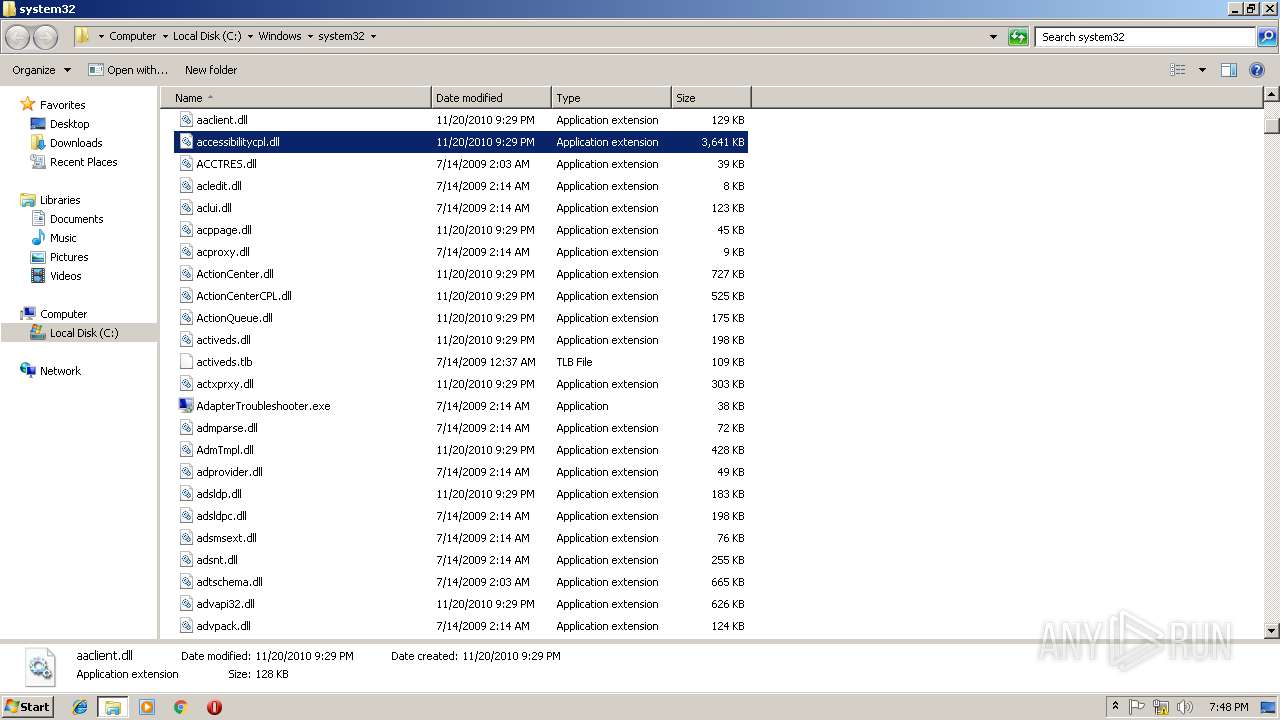Sort by Date modified column header

pos(491,98)
